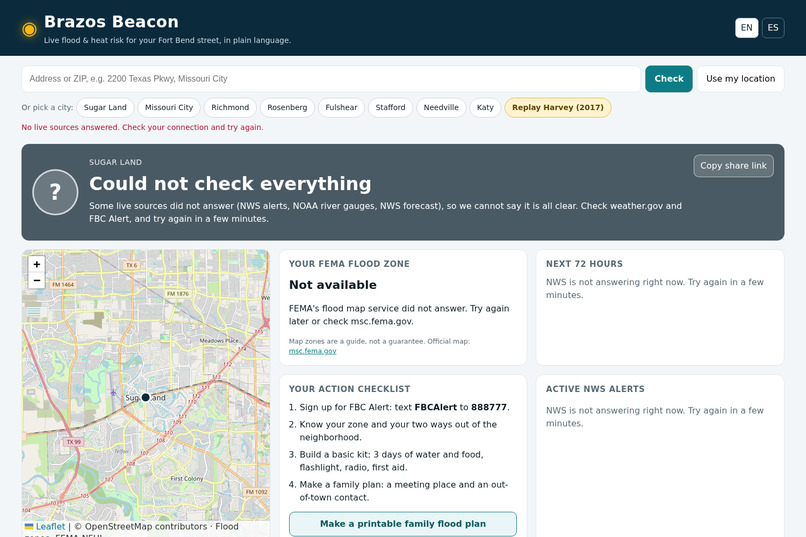Click the Brazos Beacon sun logo icon
806x537 pixels.
29,30
